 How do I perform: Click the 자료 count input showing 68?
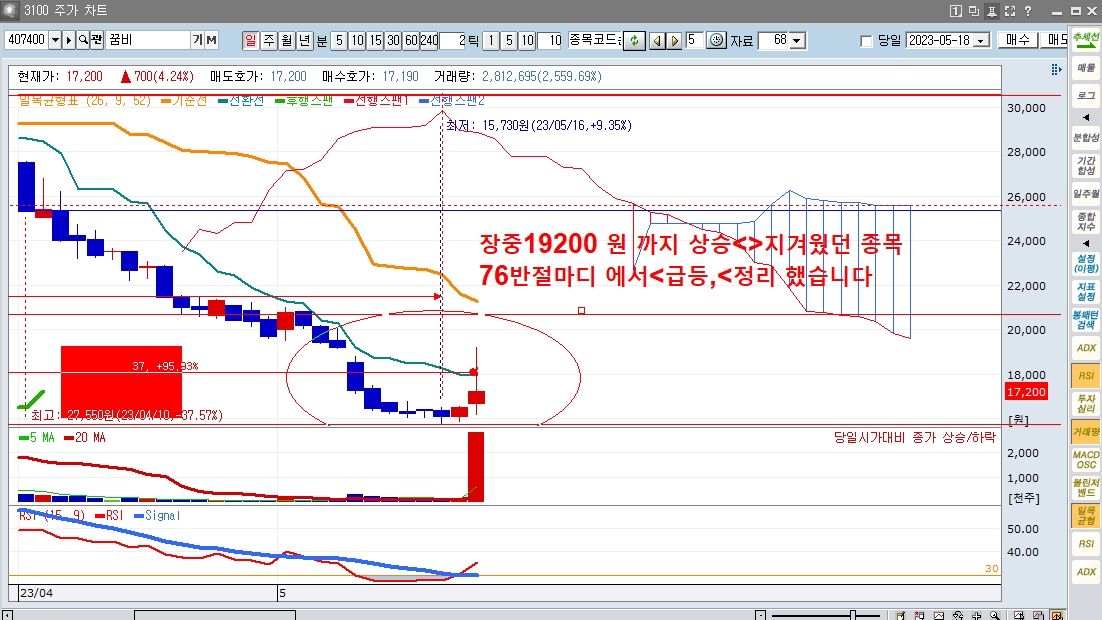pos(774,40)
